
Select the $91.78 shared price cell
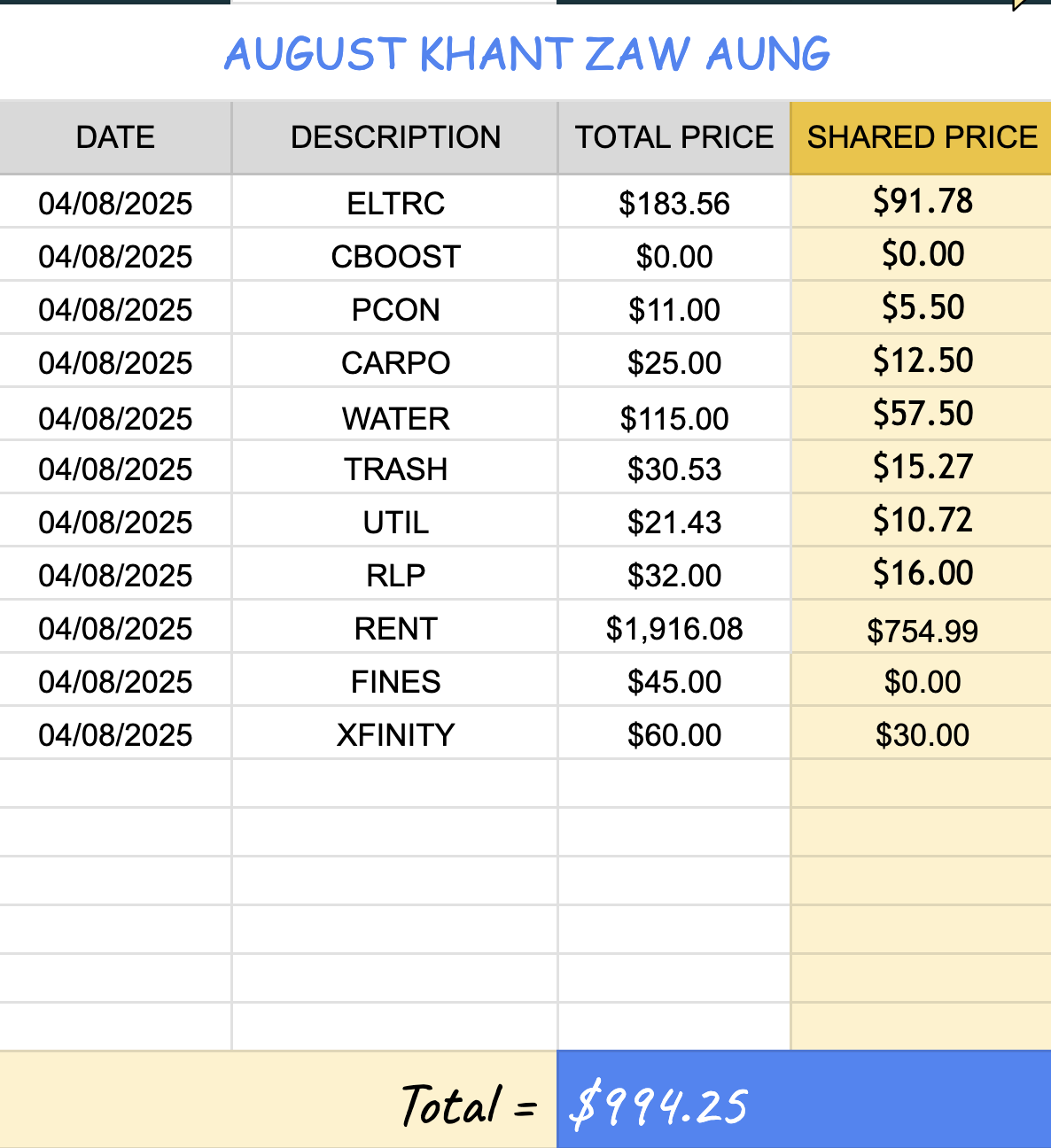pyautogui.click(x=922, y=202)
